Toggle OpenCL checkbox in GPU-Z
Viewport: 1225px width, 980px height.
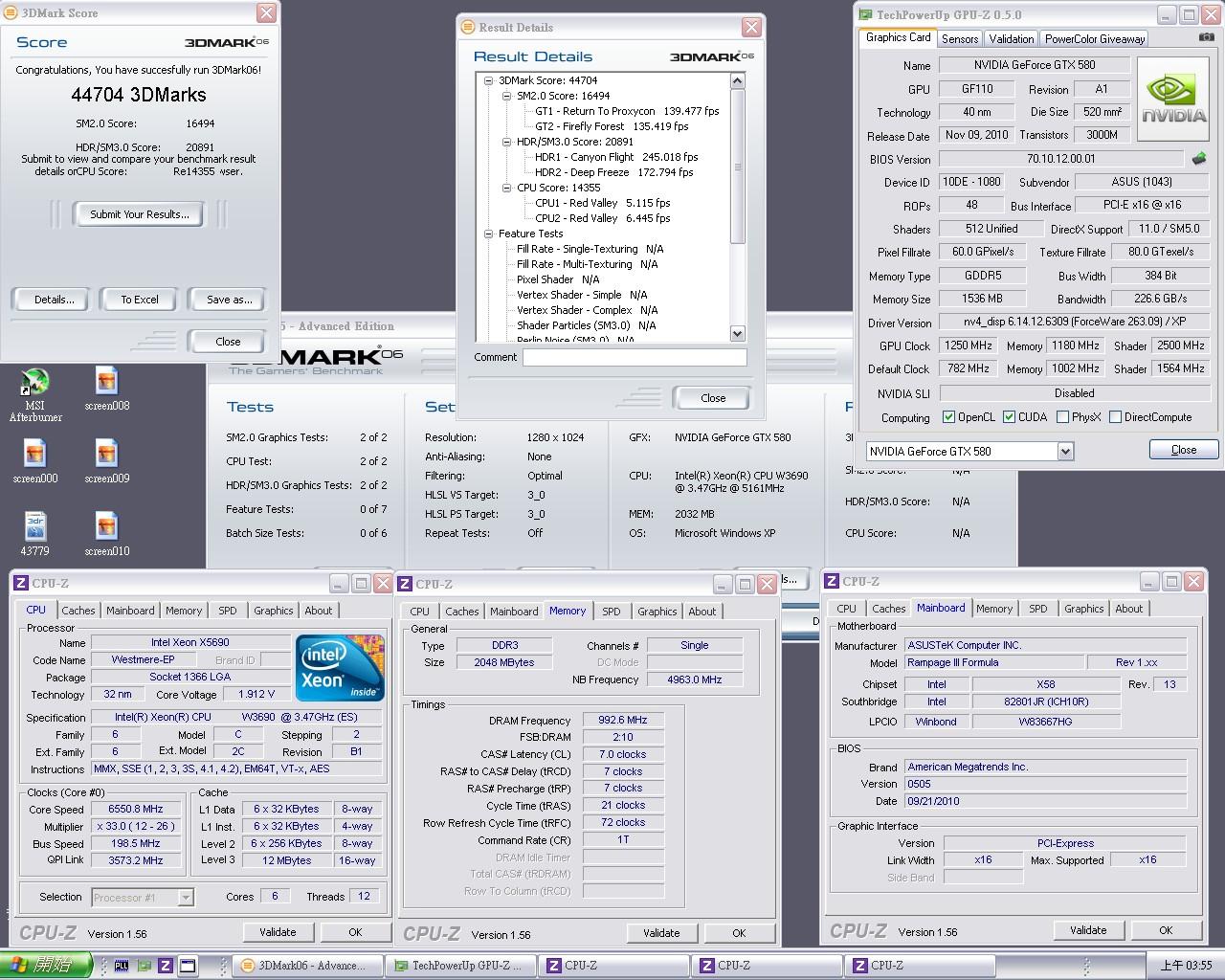948,417
